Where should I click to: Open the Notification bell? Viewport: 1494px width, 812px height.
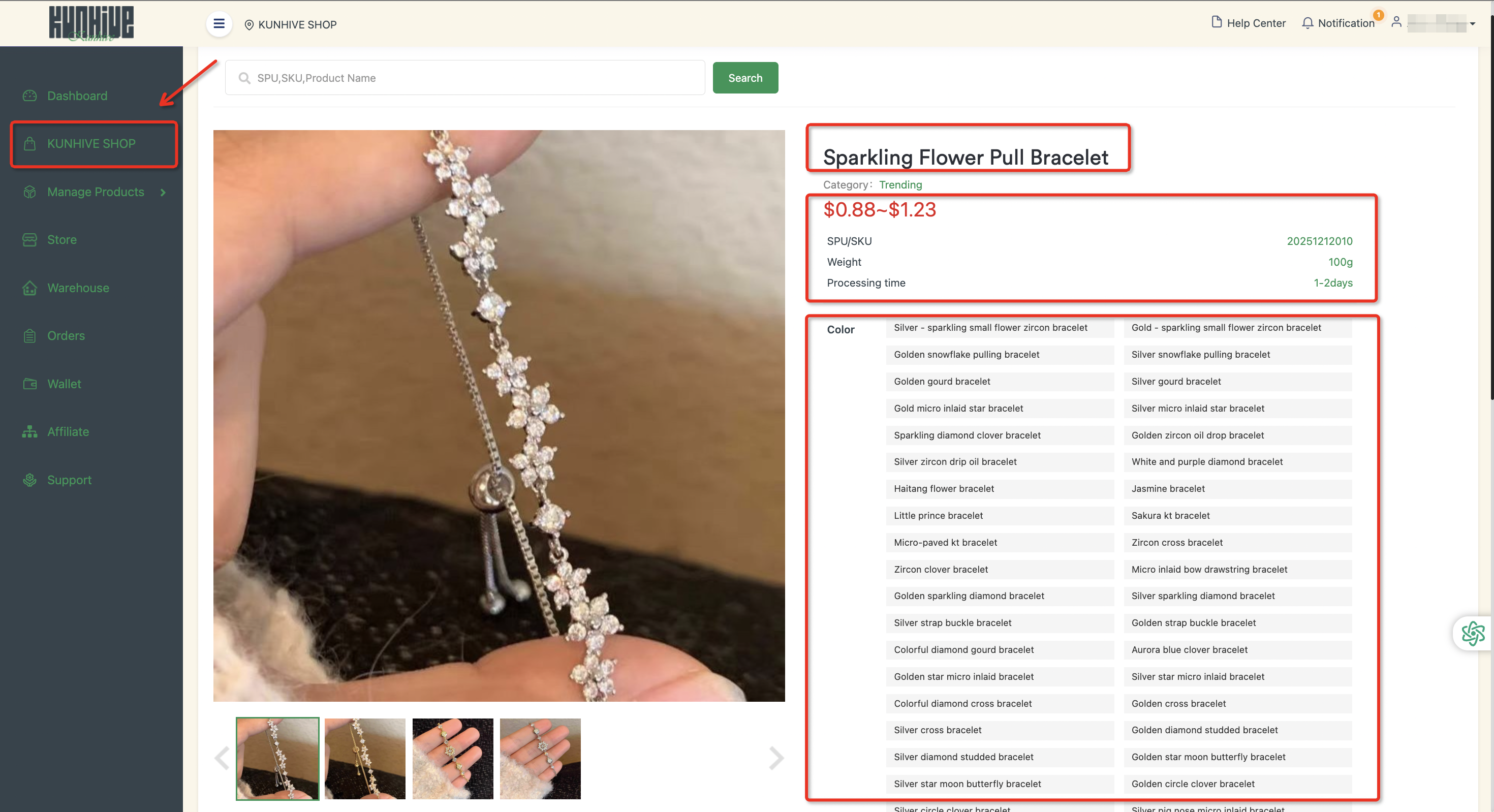point(1307,23)
